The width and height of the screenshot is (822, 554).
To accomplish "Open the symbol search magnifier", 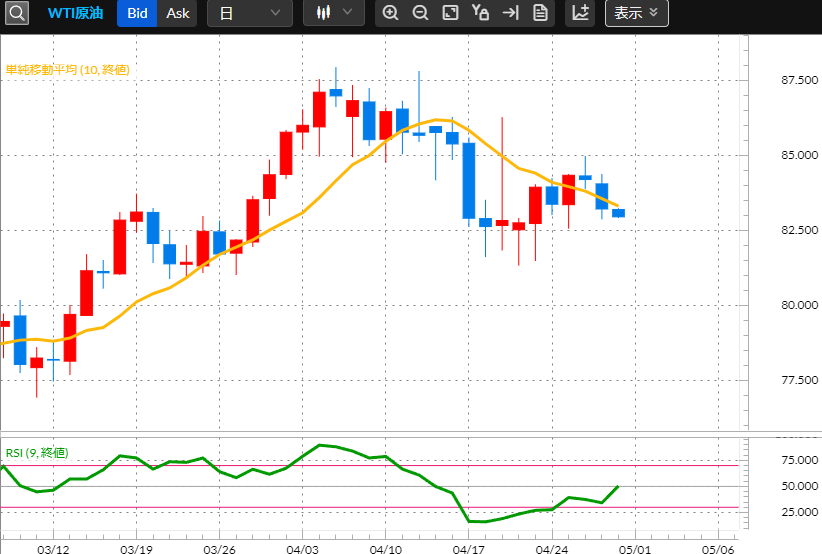I will (17, 13).
